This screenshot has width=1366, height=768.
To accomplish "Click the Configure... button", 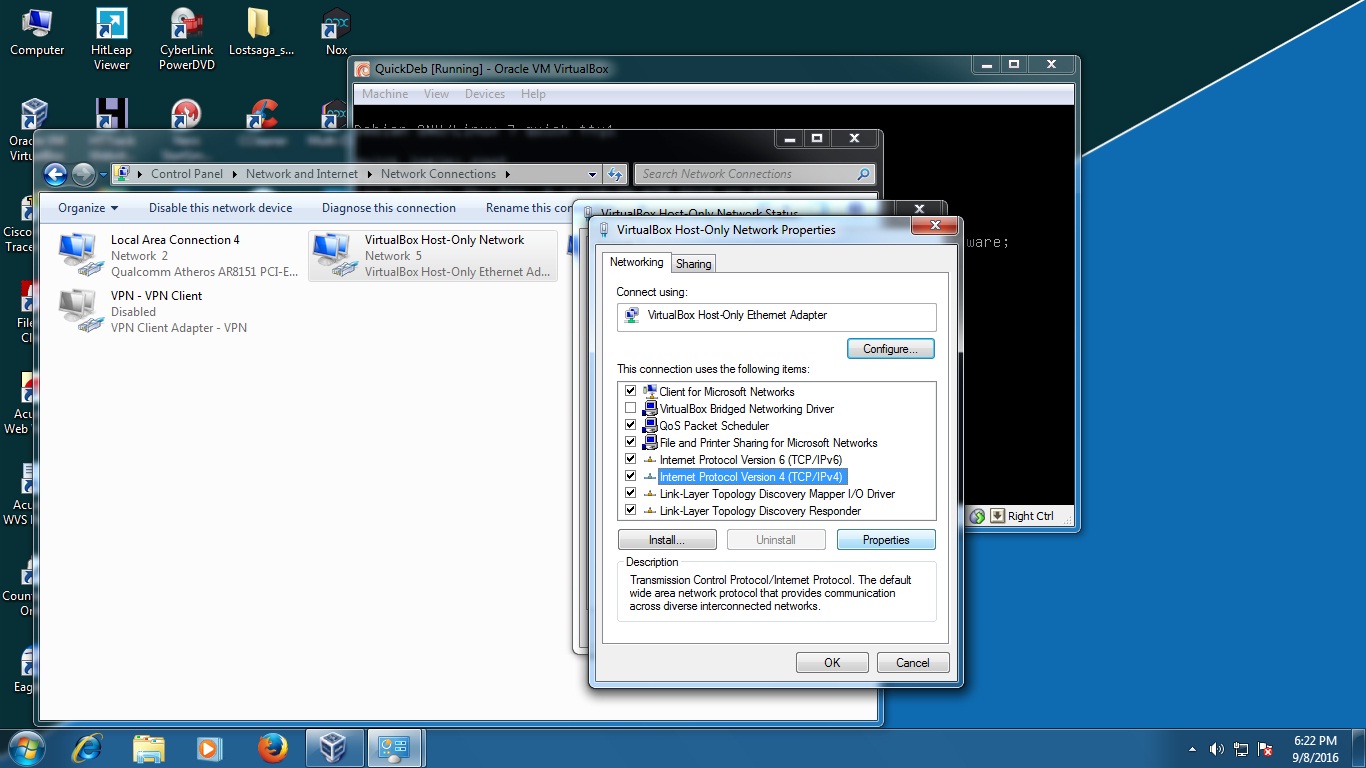I will coord(891,349).
